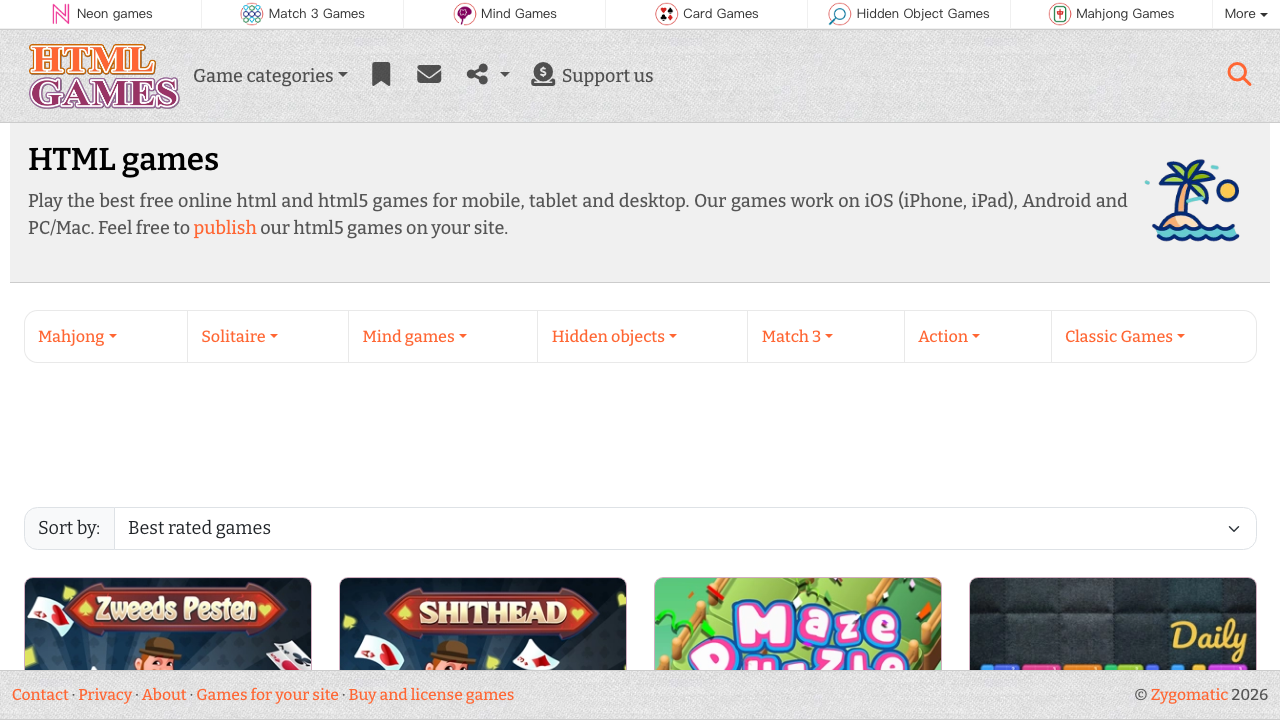Click the Match 3 Games icon
1280x720 pixels.
pyautogui.click(x=252, y=14)
